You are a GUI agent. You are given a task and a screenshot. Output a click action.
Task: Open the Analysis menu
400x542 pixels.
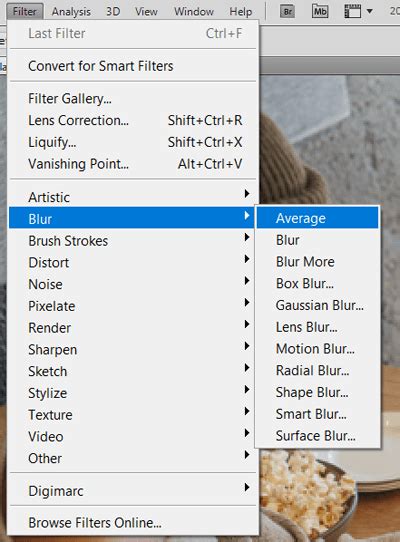click(71, 12)
